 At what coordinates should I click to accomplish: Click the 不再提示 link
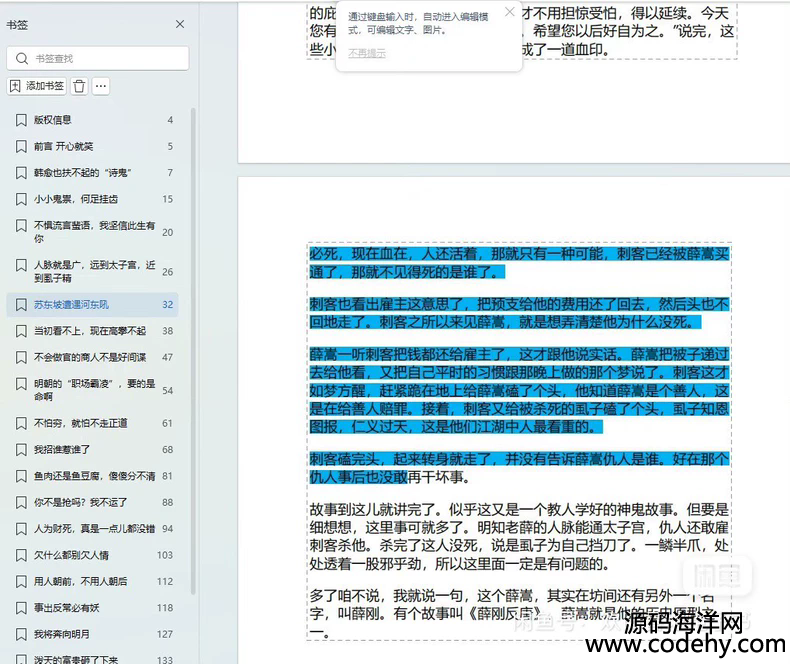click(x=367, y=53)
